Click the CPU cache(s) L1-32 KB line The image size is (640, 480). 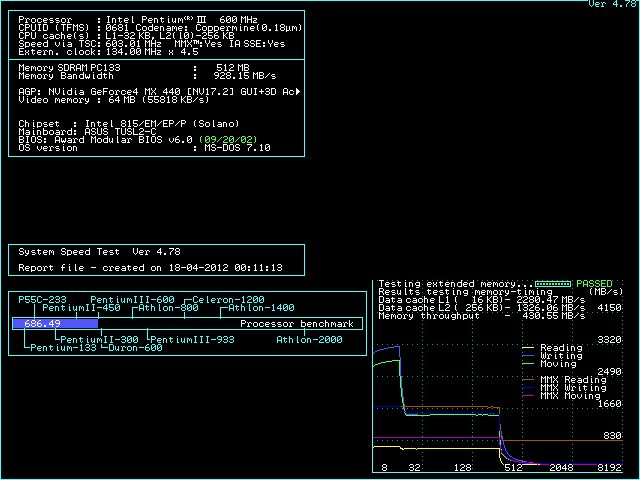(x=127, y=36)
